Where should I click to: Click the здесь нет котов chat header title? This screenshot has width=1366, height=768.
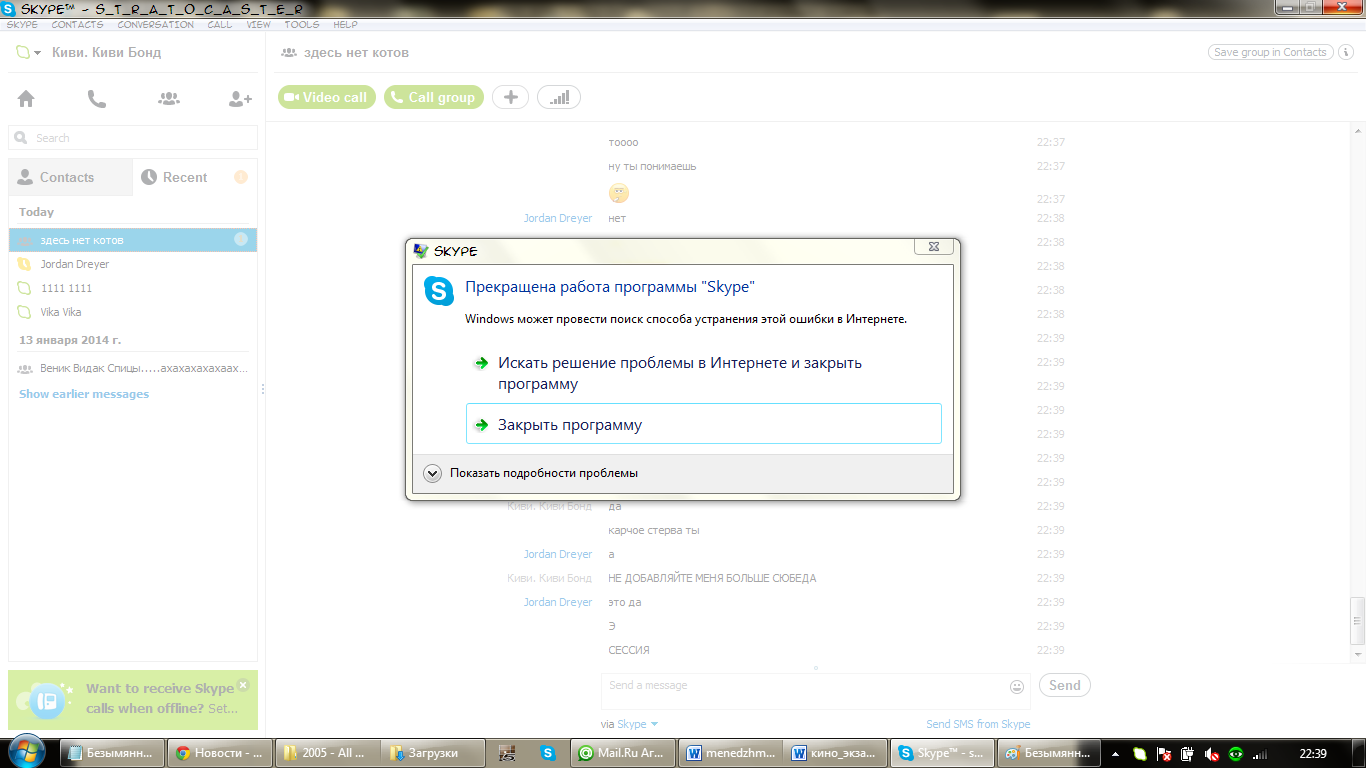tap(355, 52)
